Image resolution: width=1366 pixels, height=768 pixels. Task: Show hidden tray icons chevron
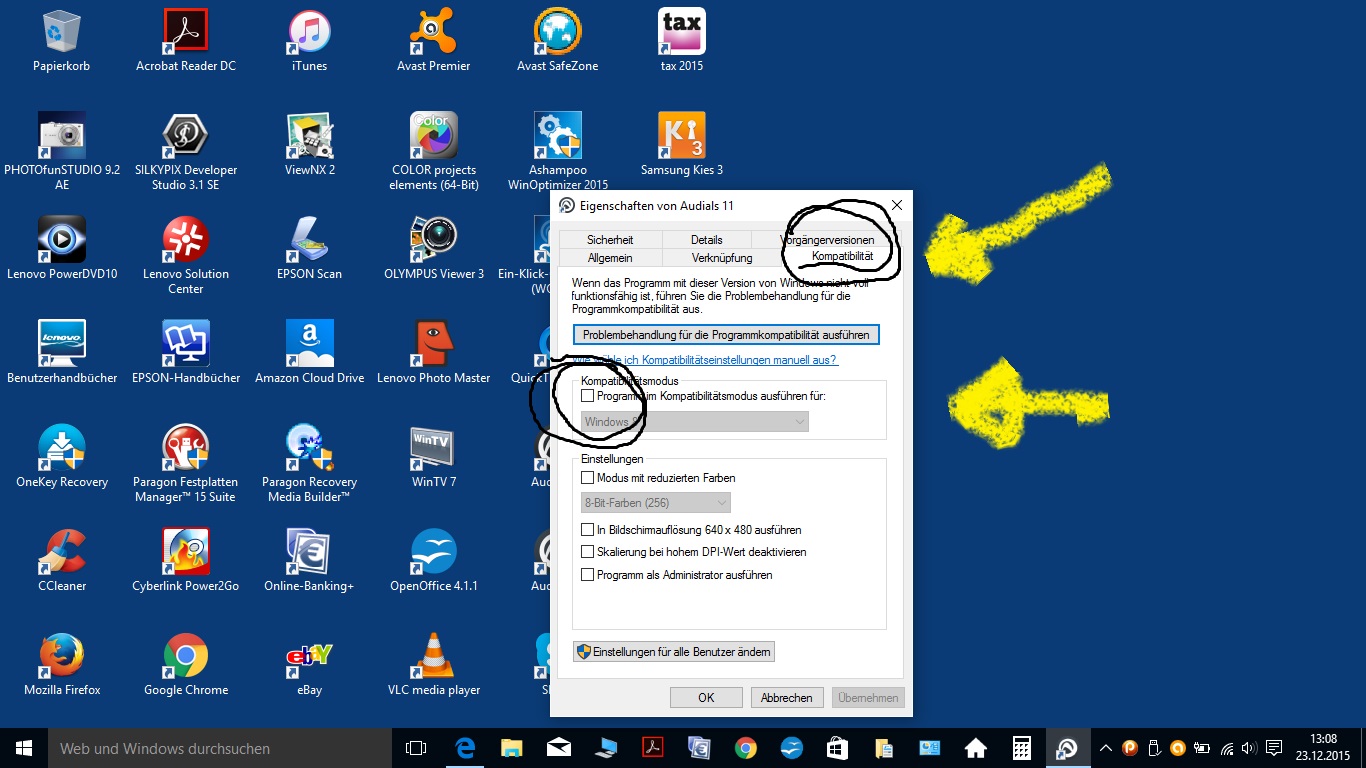tap(1105, 748)
